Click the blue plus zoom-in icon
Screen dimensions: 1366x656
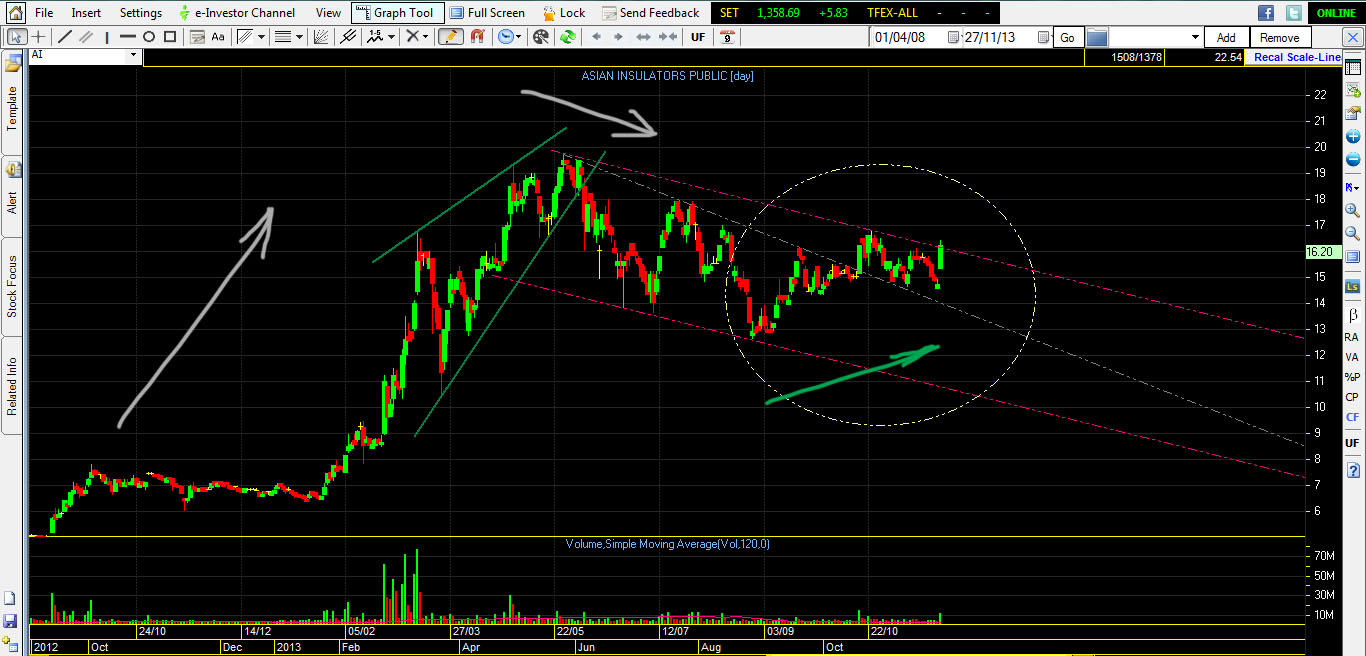tap(1352, 136)
